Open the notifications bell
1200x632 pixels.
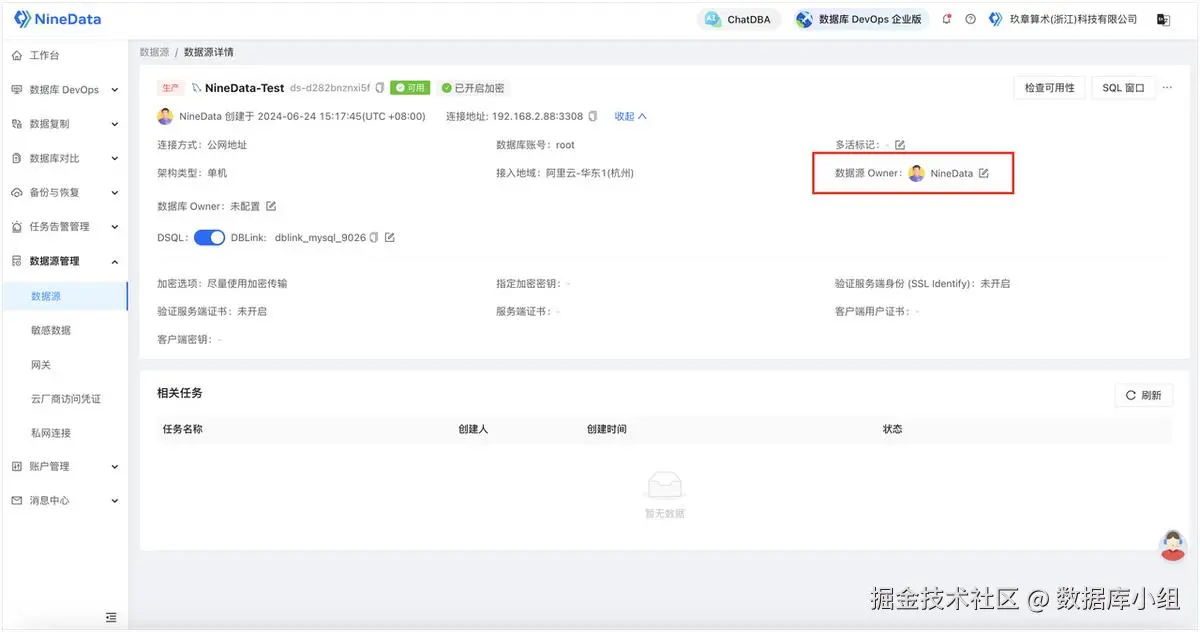[947, 19]
